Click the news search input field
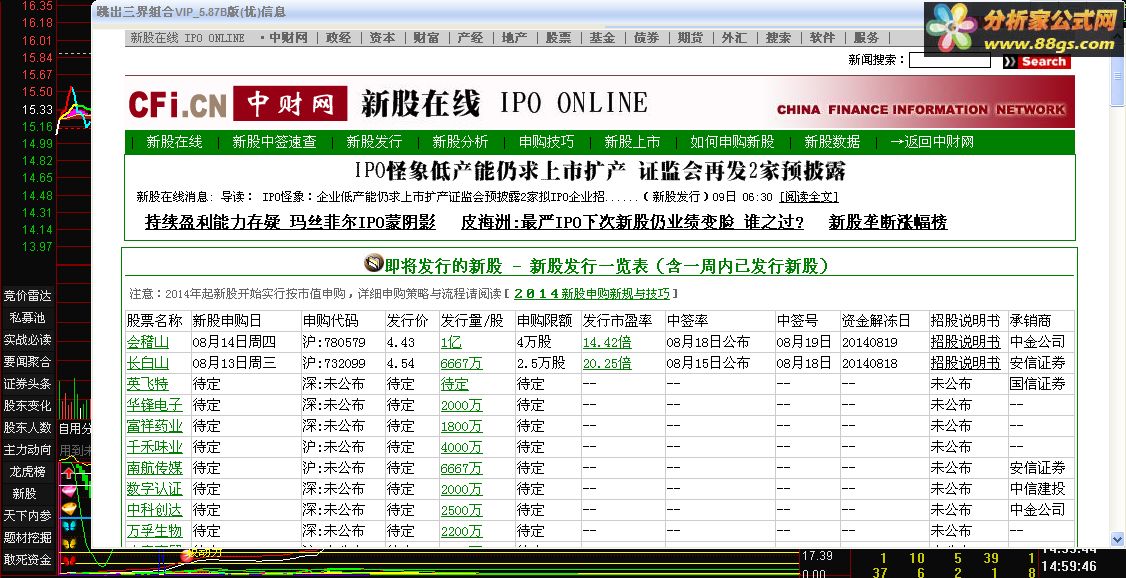Viewport: 1126px width, 578px height. click(949, 60)
